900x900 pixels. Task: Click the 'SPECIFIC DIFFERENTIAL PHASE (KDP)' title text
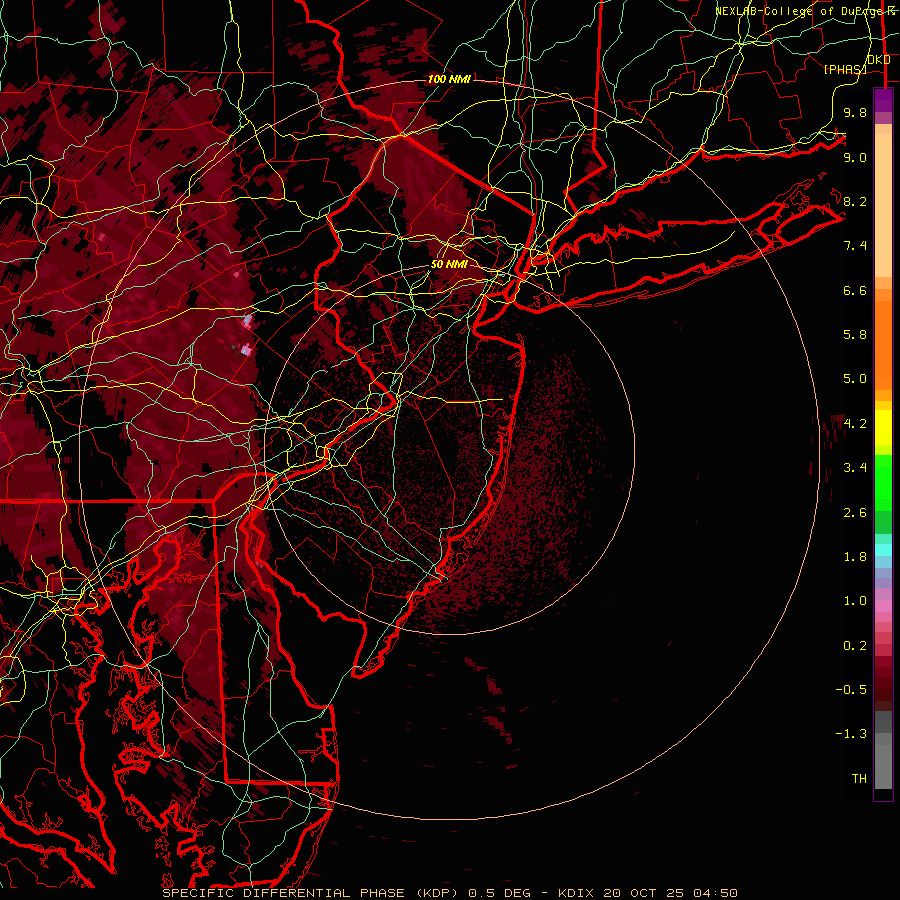312,893
